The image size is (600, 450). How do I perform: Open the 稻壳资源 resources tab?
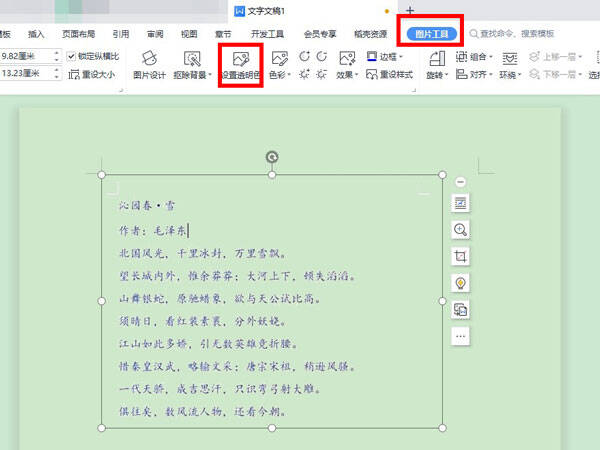click(370, 34)
